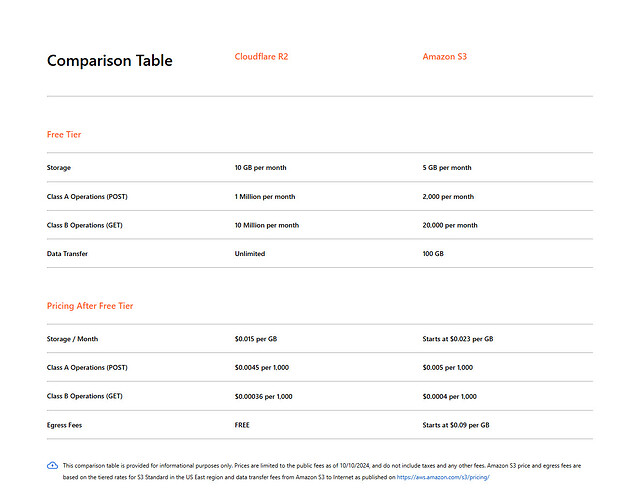
Task: Click the 2,000 per month cell
Action: point(448,196)
